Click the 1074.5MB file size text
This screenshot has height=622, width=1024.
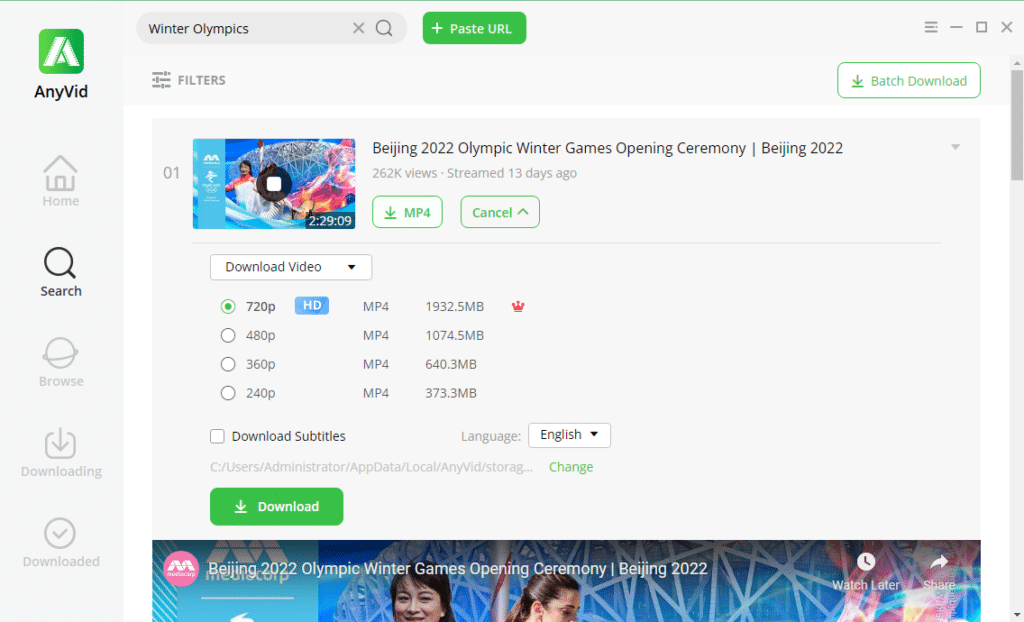(455, 335)
